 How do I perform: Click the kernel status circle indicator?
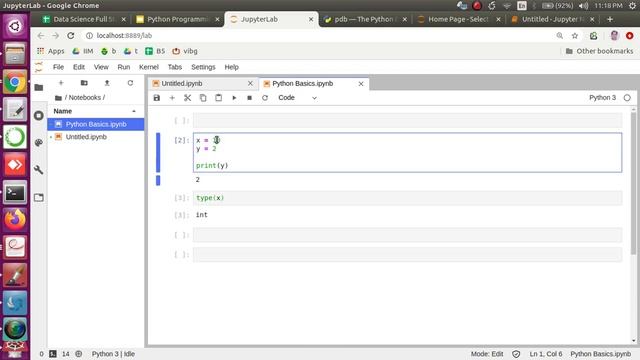click(627, 98)
